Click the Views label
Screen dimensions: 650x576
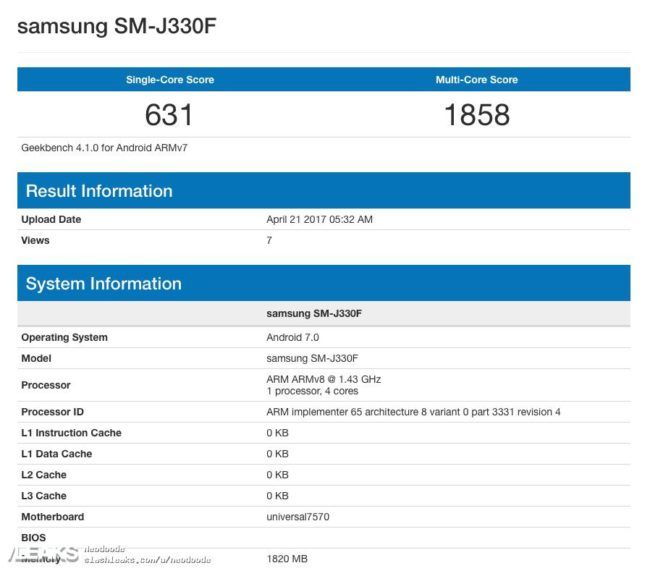35,241
